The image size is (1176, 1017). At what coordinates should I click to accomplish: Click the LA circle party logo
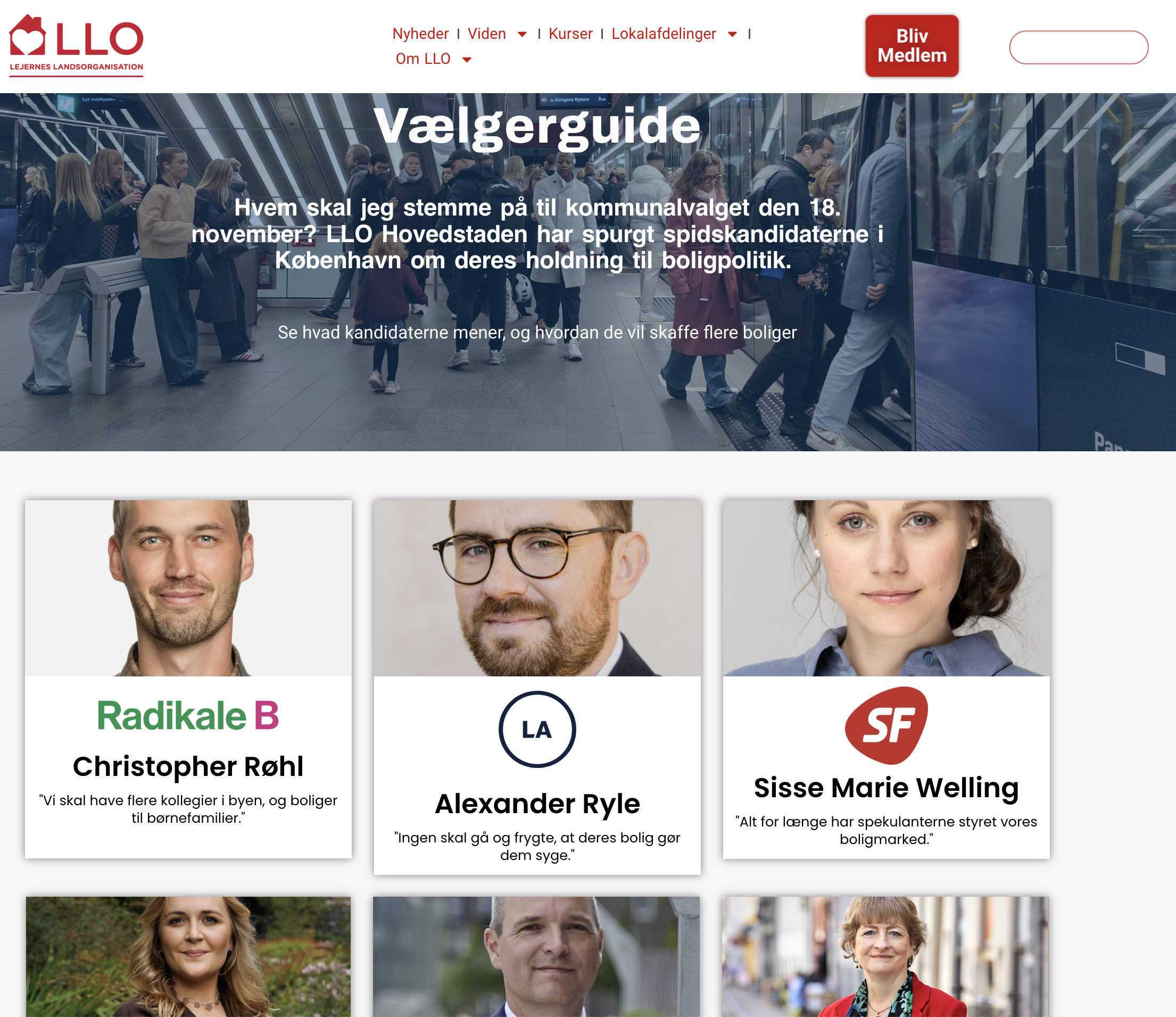click(x=537, y=729)
